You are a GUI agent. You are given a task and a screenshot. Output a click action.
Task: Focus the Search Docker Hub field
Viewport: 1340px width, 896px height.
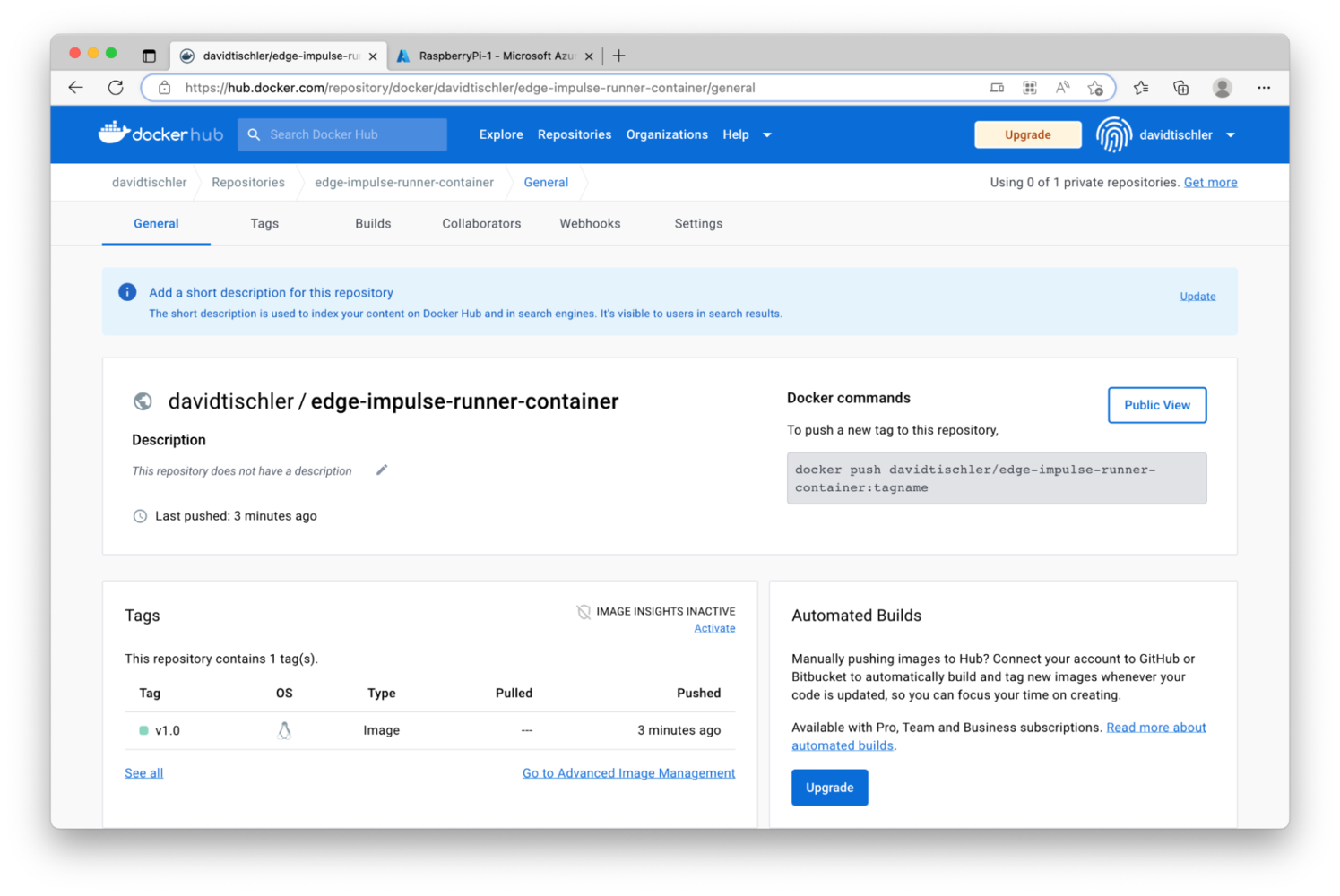(x=342, y=134)
